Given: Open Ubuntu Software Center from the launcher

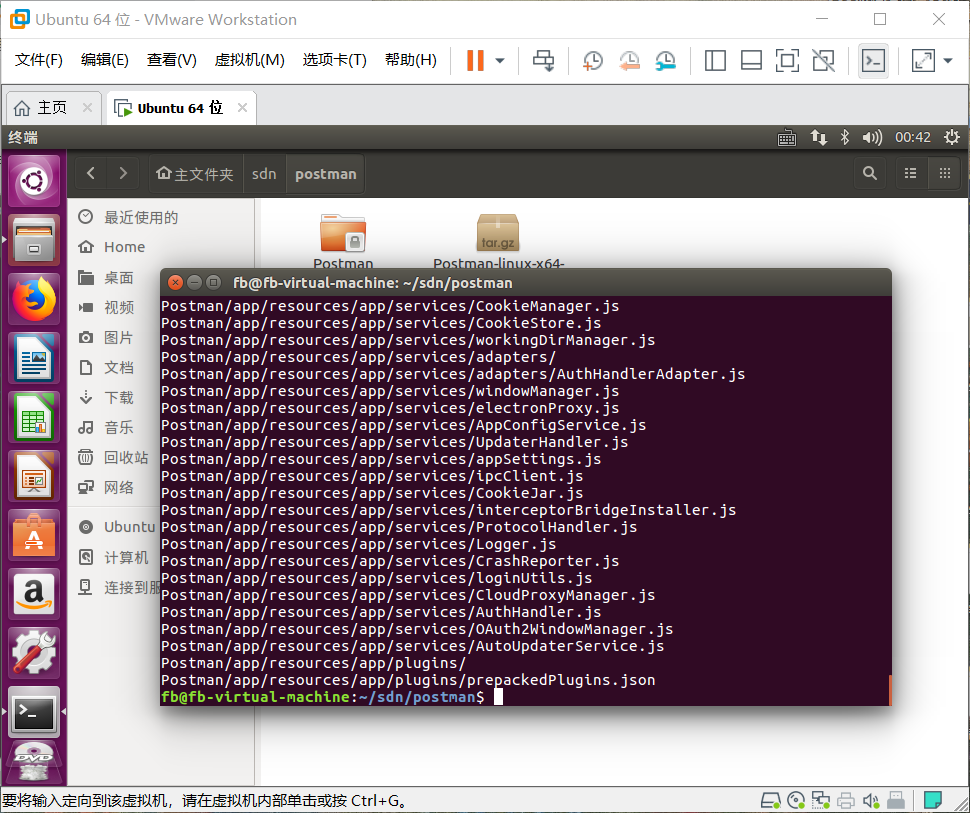Looking at the screenshot, I should tap(34, 535).
